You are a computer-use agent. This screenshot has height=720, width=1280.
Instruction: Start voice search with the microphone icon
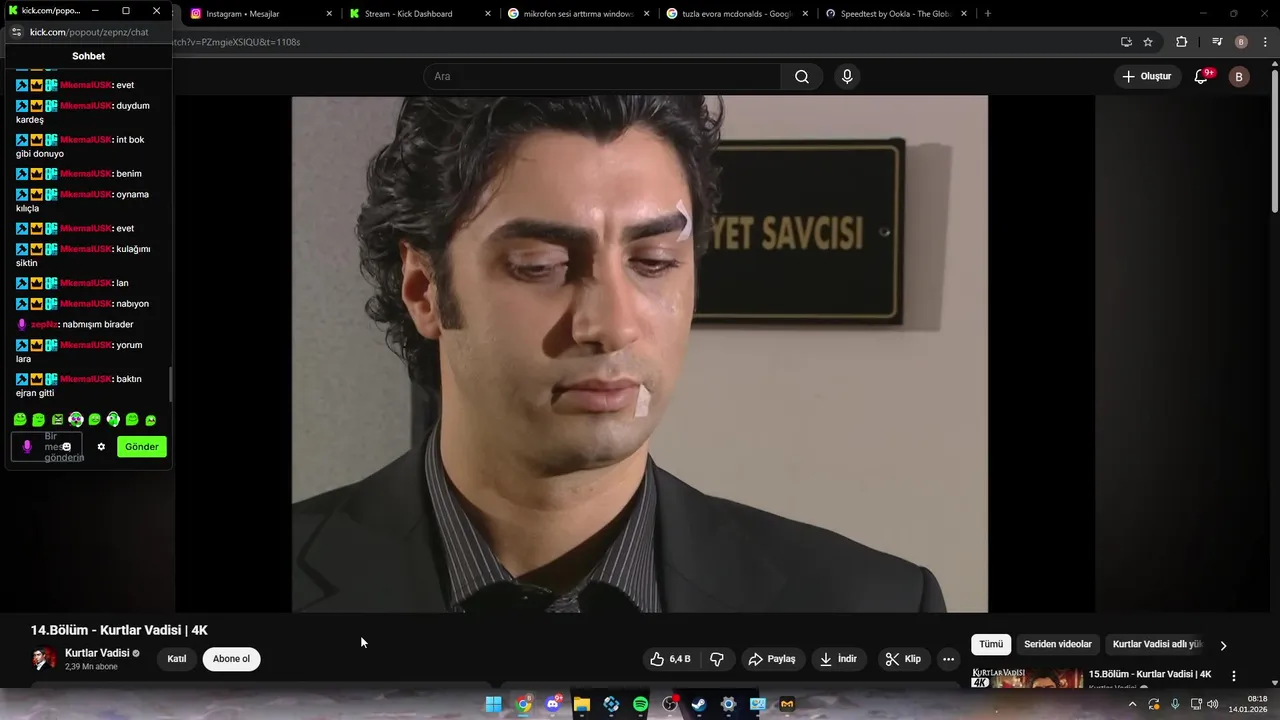[x=847, y=76]
